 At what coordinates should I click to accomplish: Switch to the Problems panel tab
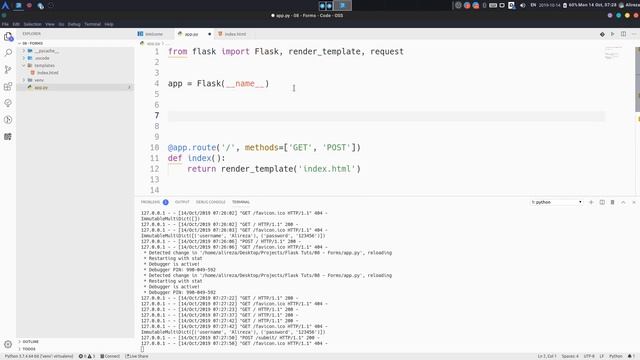point(154,202)
